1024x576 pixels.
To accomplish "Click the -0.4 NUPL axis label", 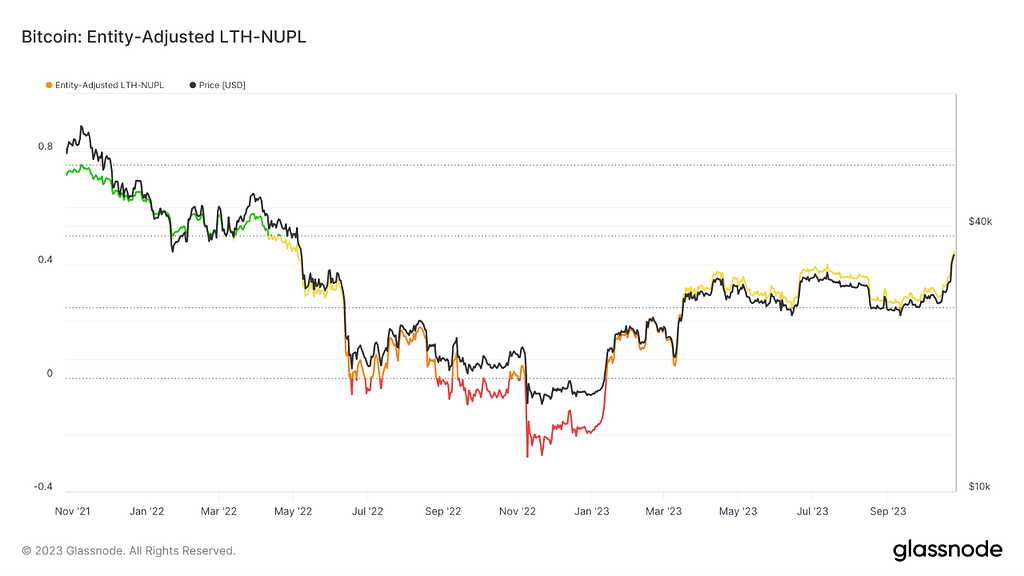I will [x=43, y=487].
